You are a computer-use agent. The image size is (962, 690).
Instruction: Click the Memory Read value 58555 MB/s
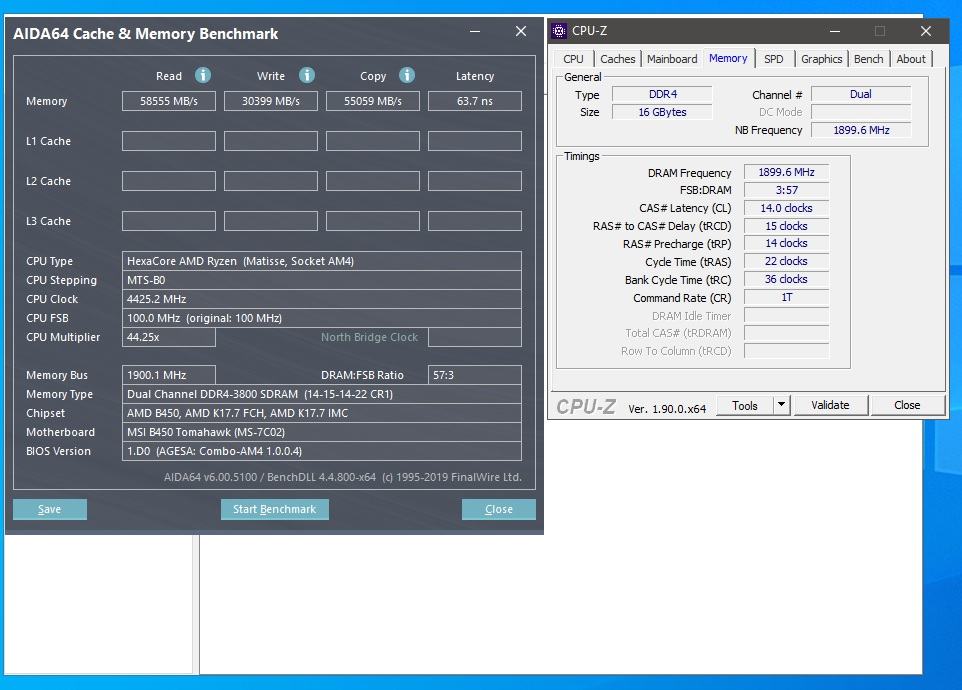169,101
